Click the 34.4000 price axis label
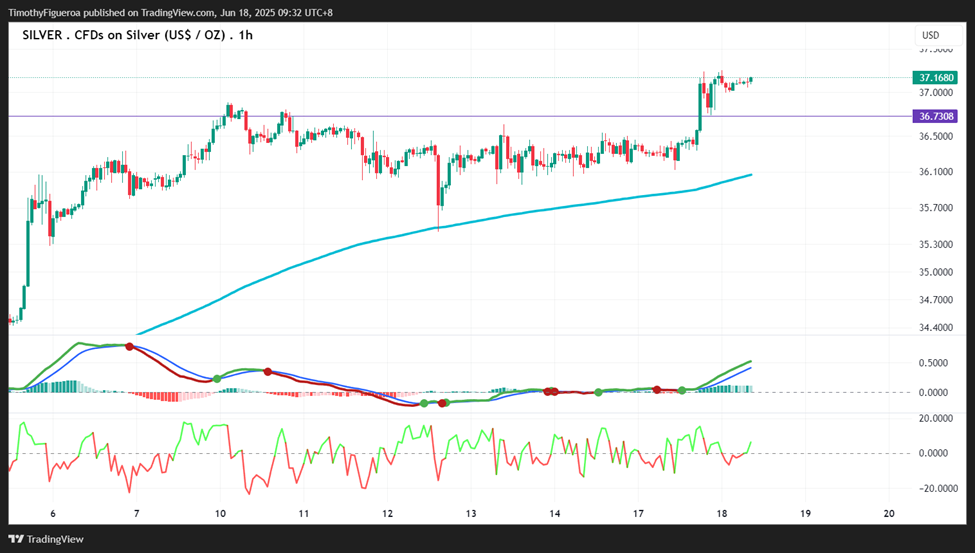Viewport: 975px width, 553px height. [936, 327]
